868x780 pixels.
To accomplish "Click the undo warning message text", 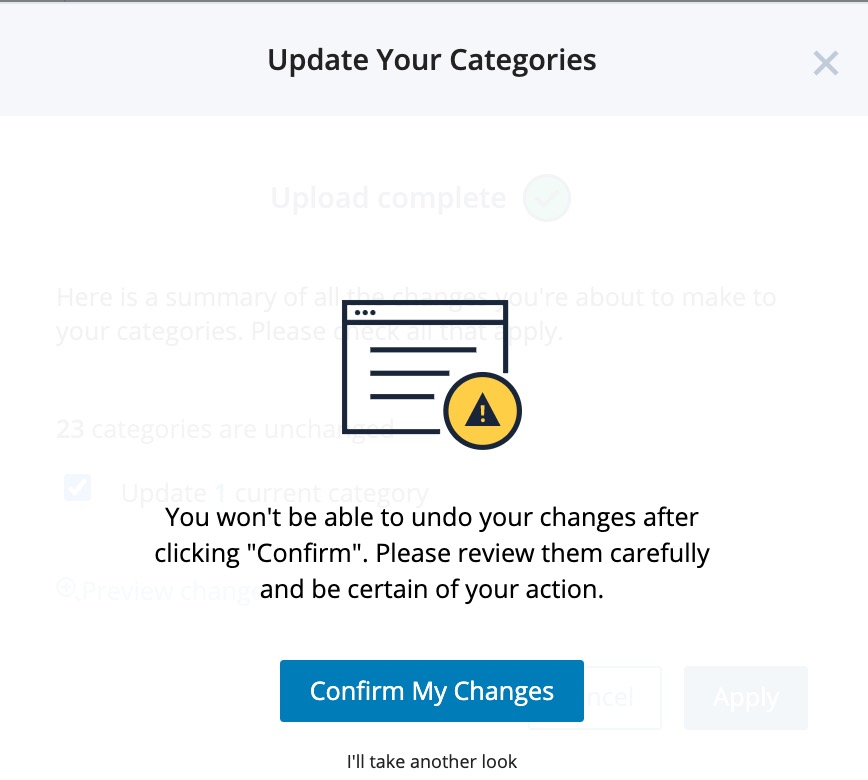I will point(432,553).
